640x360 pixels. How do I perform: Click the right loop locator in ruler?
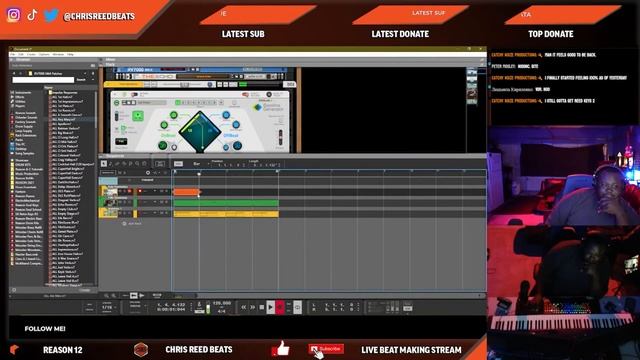(x=278, y=172)
